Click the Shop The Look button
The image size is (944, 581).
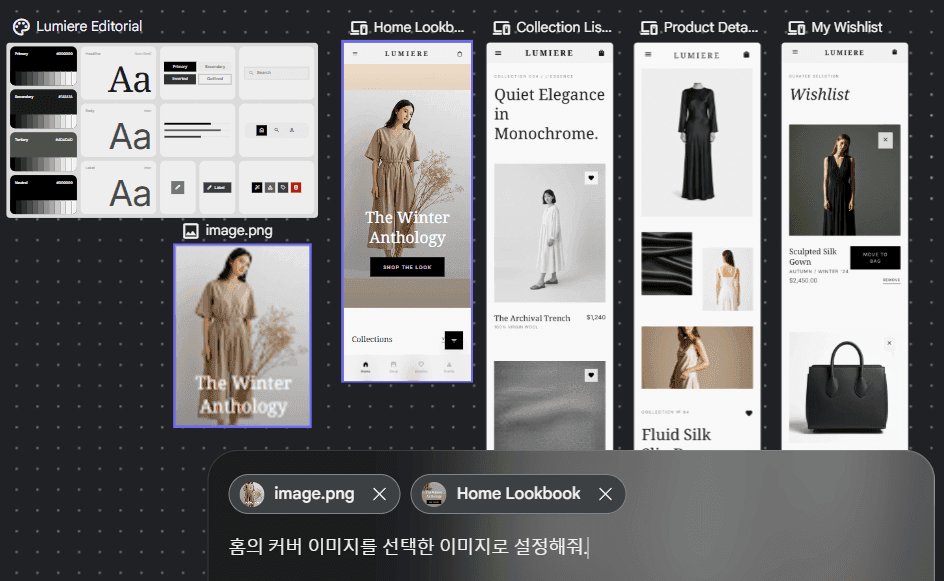(407, 267)
